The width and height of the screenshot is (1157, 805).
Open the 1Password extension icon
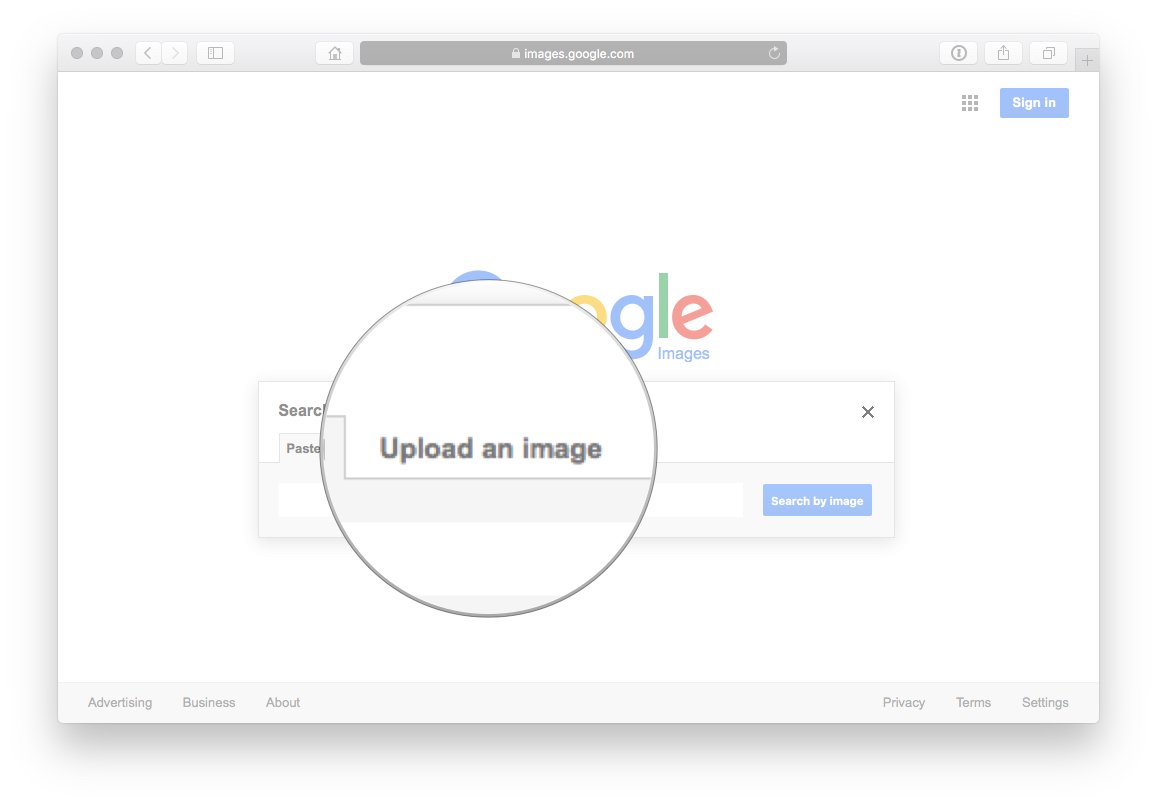coord(958,53)
